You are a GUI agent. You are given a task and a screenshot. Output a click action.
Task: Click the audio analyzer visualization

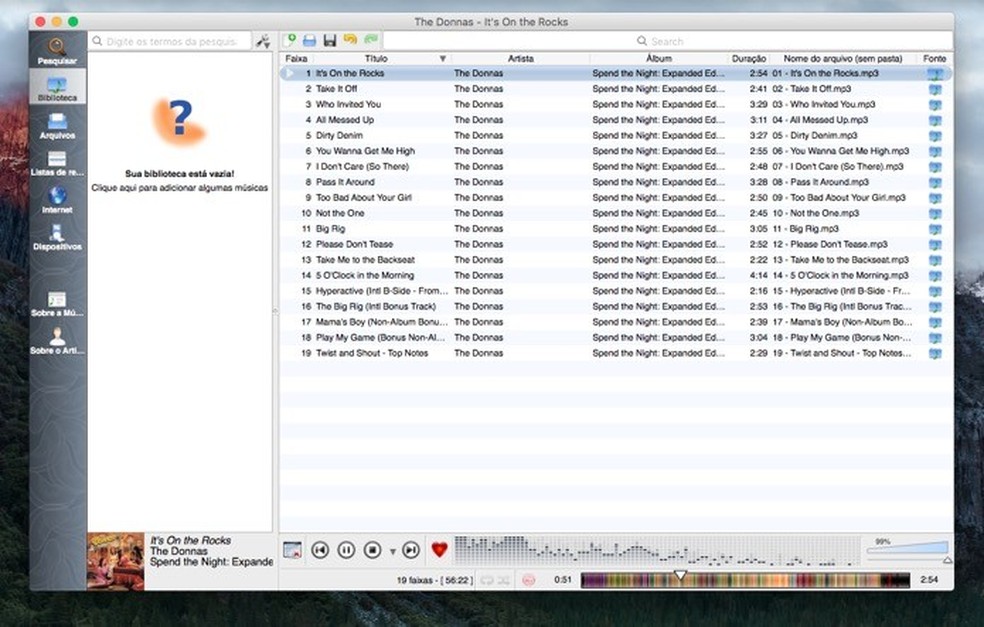656,551
